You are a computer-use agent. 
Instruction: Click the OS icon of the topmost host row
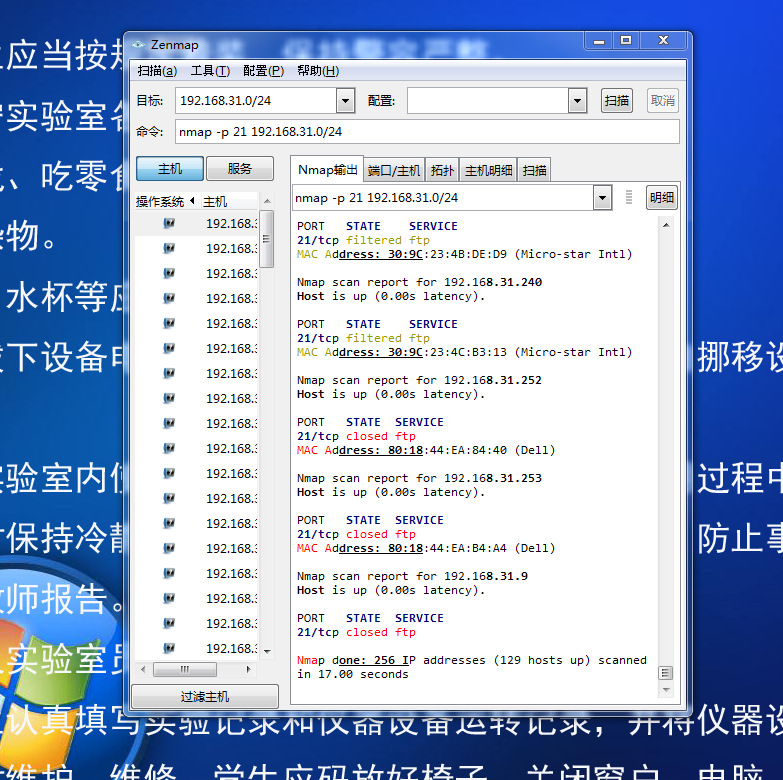[169, 223]
